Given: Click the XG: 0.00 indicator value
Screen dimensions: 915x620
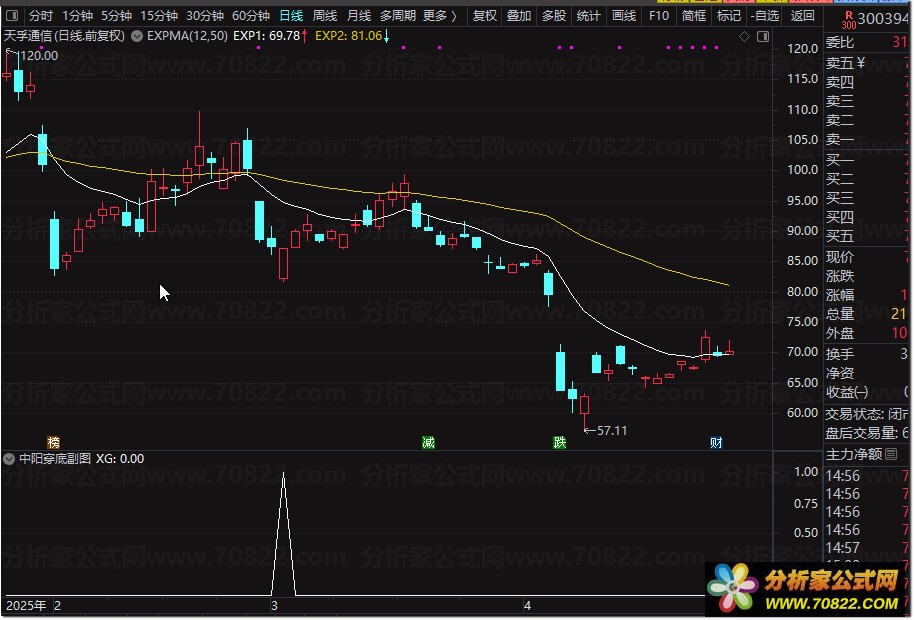Looking at the screenshot, I should pyautogui.click(x=120, y=459).
